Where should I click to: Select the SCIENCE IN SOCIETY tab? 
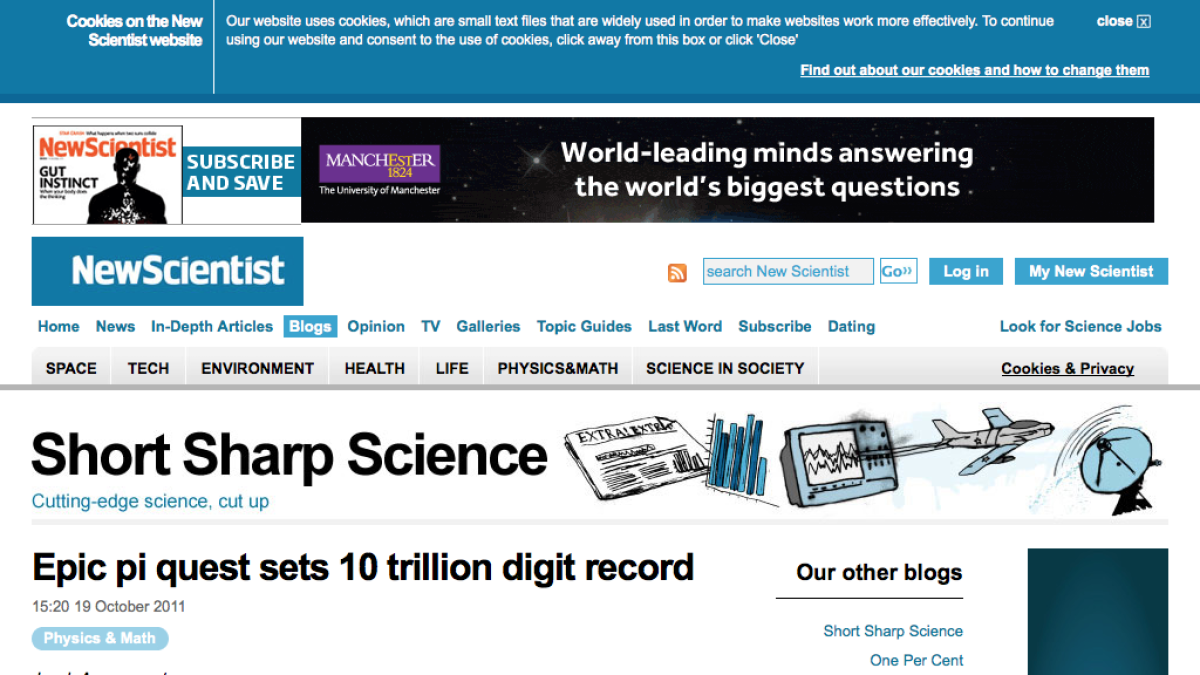[x=725, y=367]
